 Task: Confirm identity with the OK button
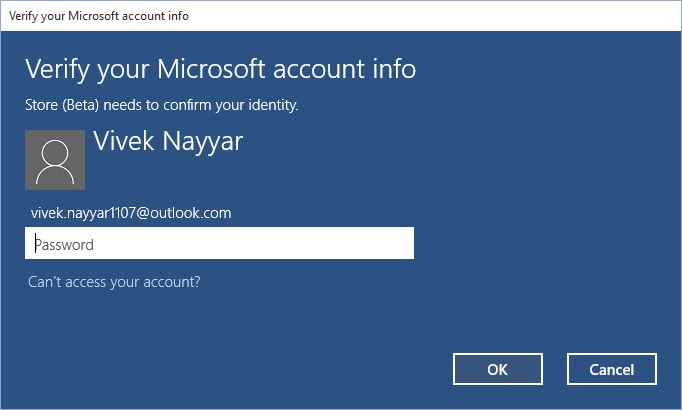coord(497,369)
